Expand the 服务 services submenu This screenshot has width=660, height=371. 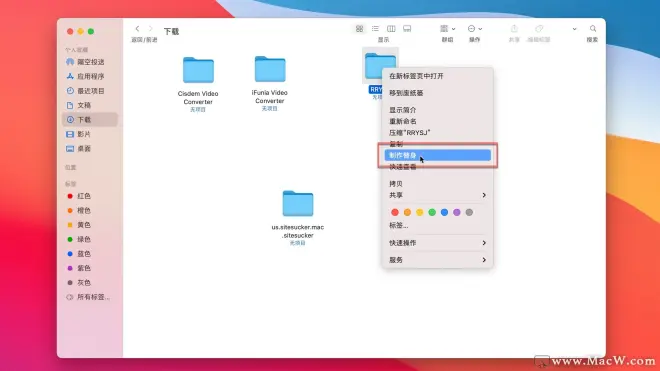coord(437,260)
